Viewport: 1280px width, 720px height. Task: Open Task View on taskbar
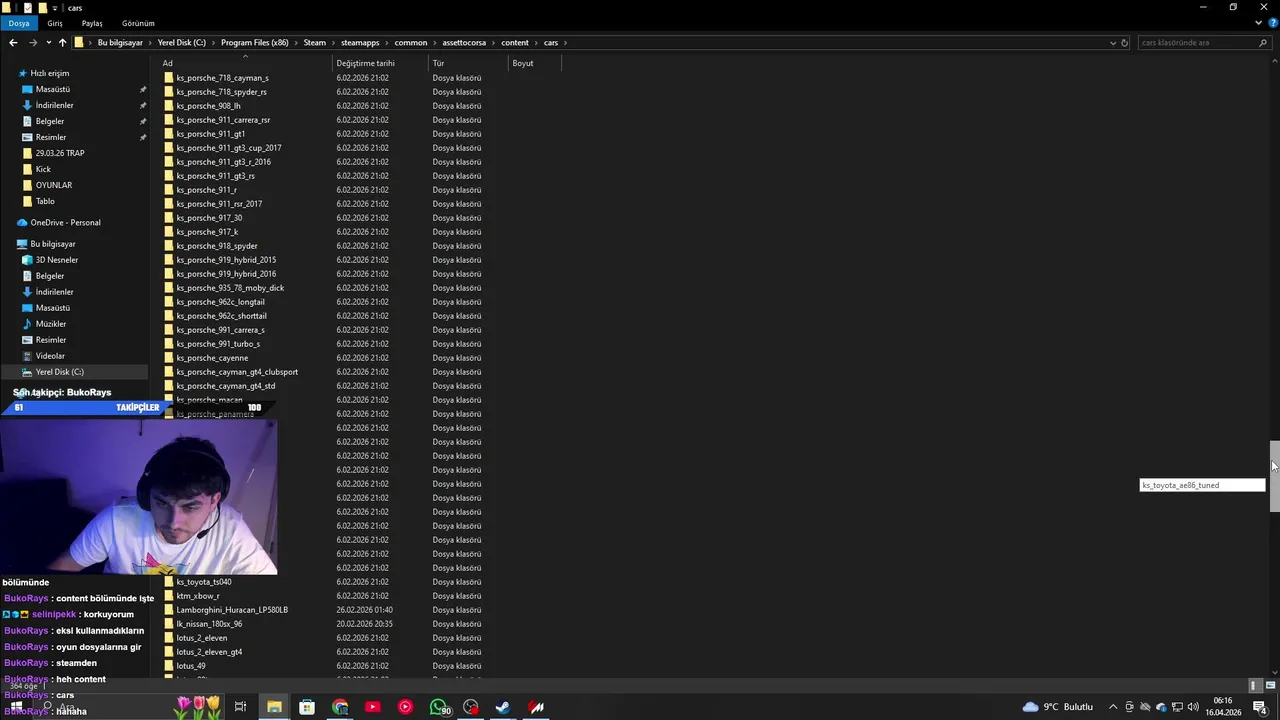(240, 707)
